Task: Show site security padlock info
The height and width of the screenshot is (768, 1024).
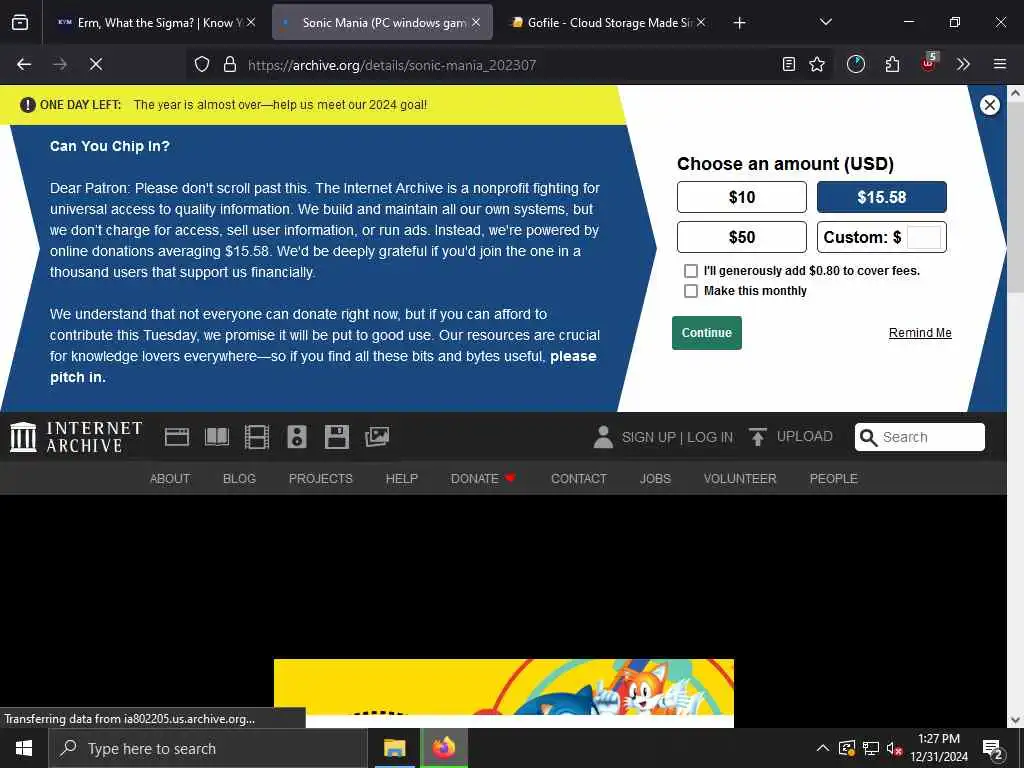Action: (x=230, y=64)
